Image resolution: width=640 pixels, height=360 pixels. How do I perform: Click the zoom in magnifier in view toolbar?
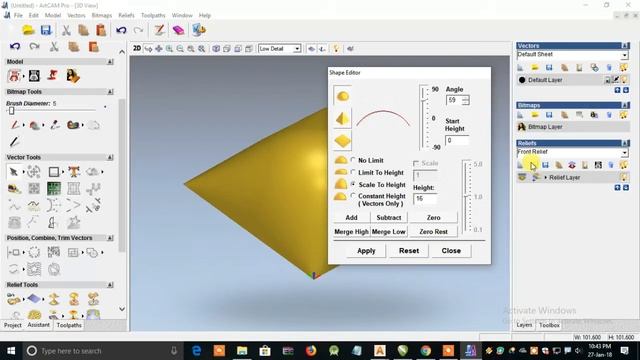pos(169,49)
